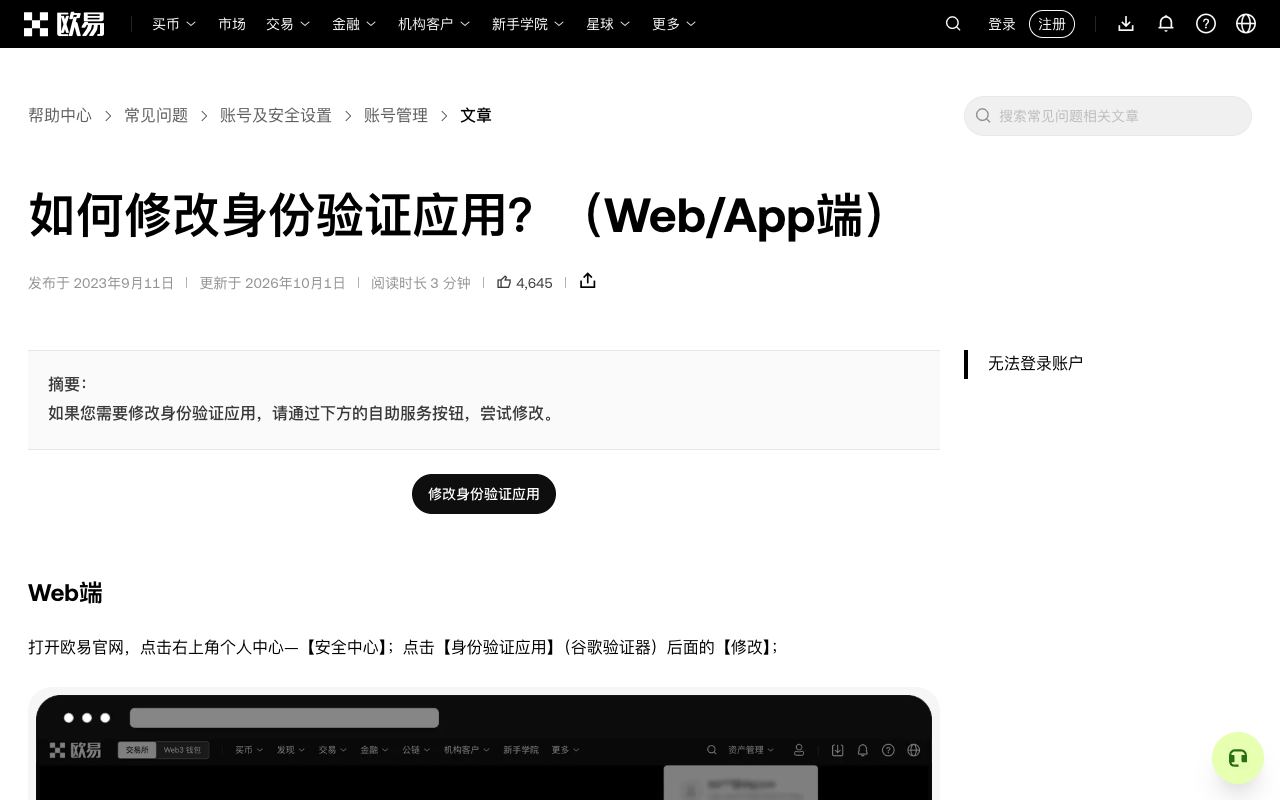This screenshot has width=1280, height=800.
Task: Click the 文章 breadcrumb text
Action: pos(476,116)
